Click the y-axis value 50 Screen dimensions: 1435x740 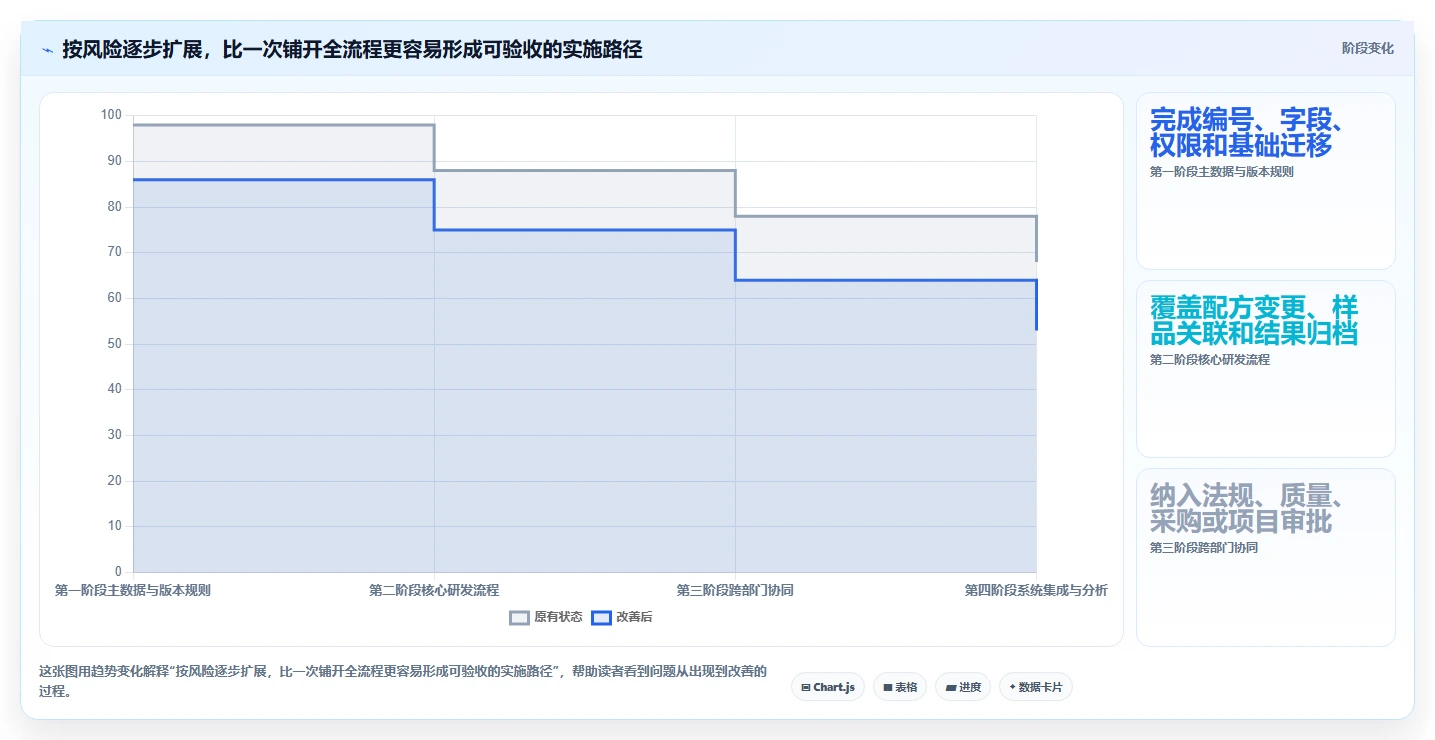point(114,344)
